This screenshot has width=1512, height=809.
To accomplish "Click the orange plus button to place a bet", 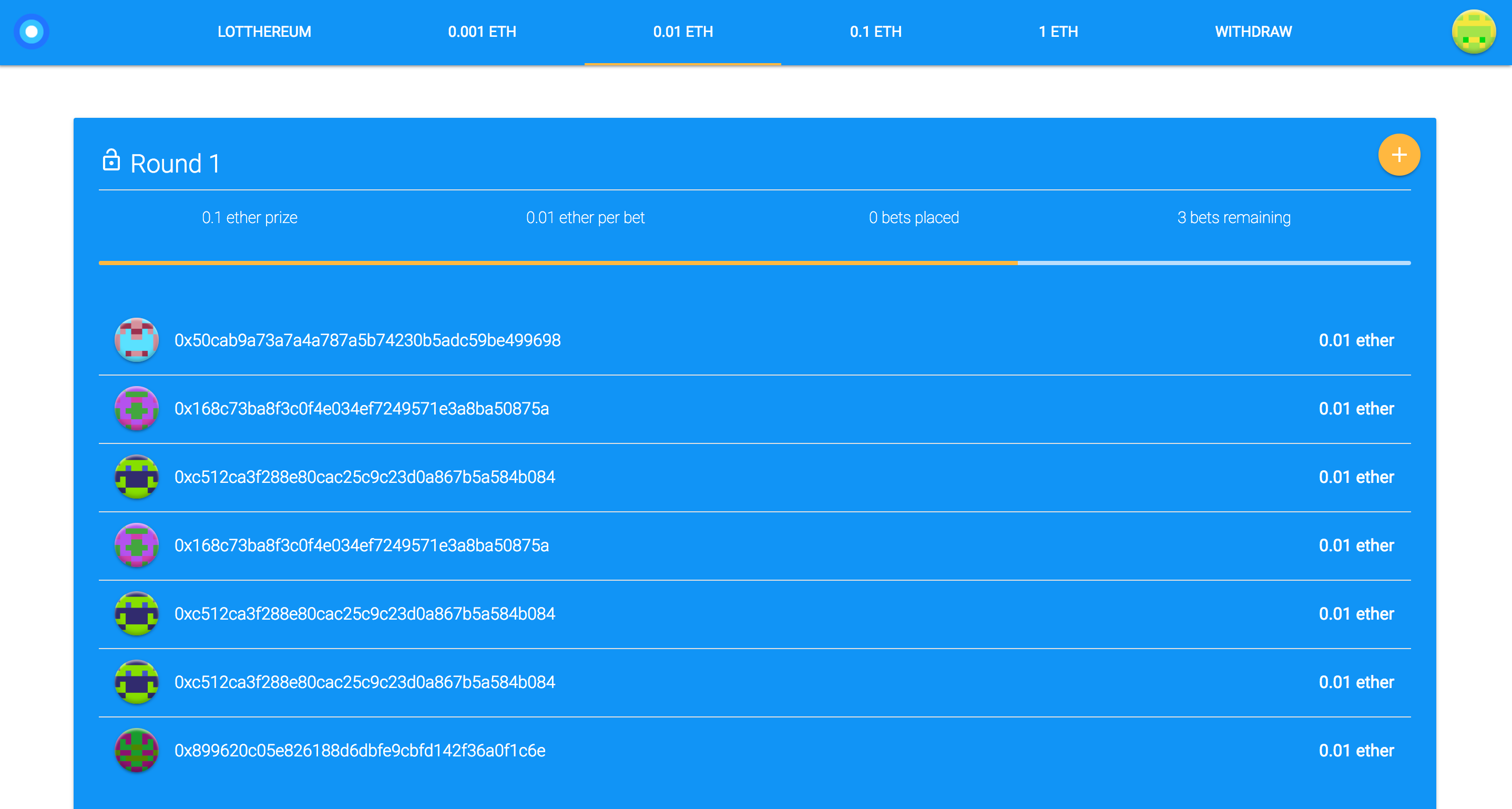I will click(1399, 155).
